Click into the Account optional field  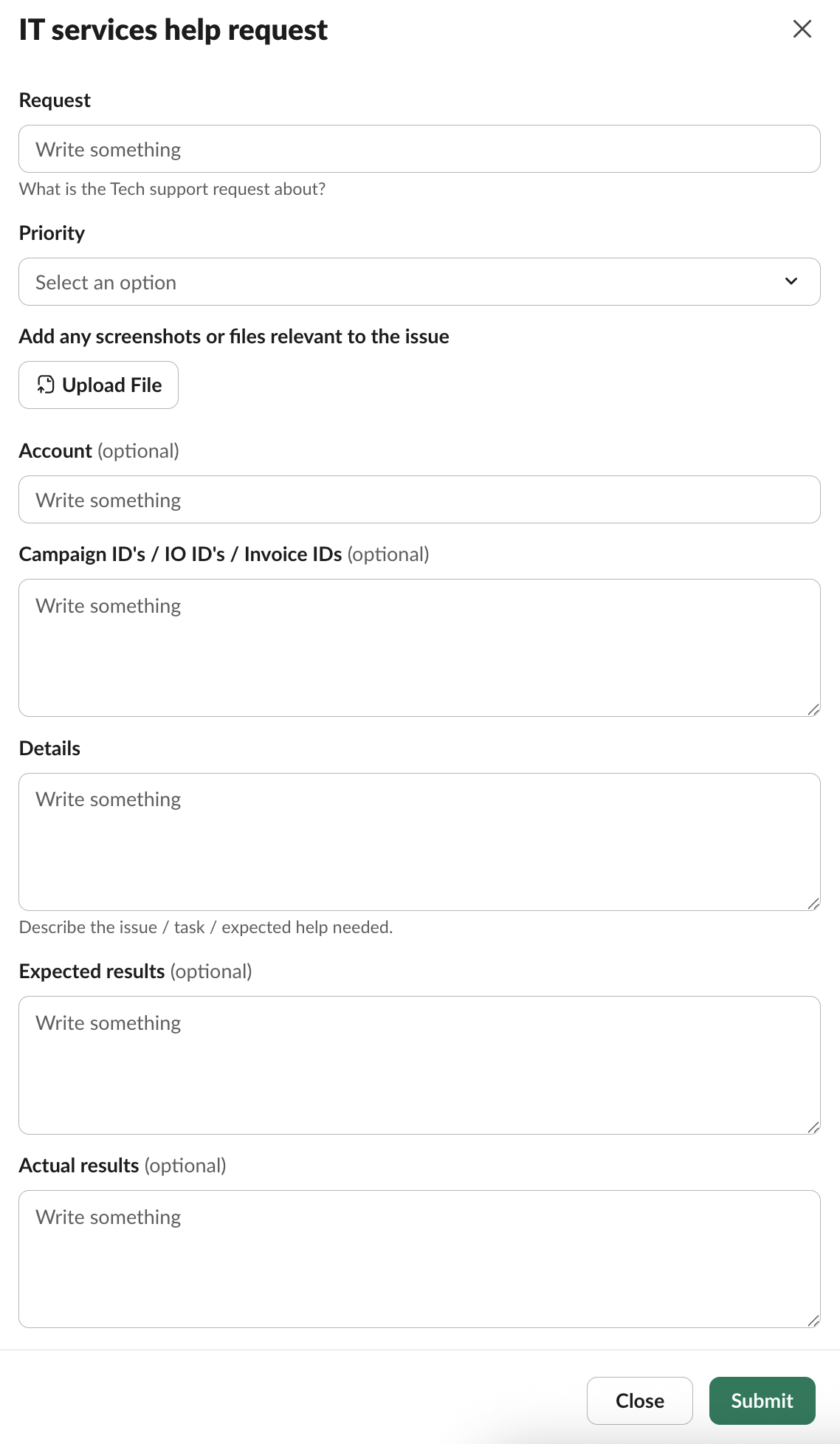(x=419, y=500)
